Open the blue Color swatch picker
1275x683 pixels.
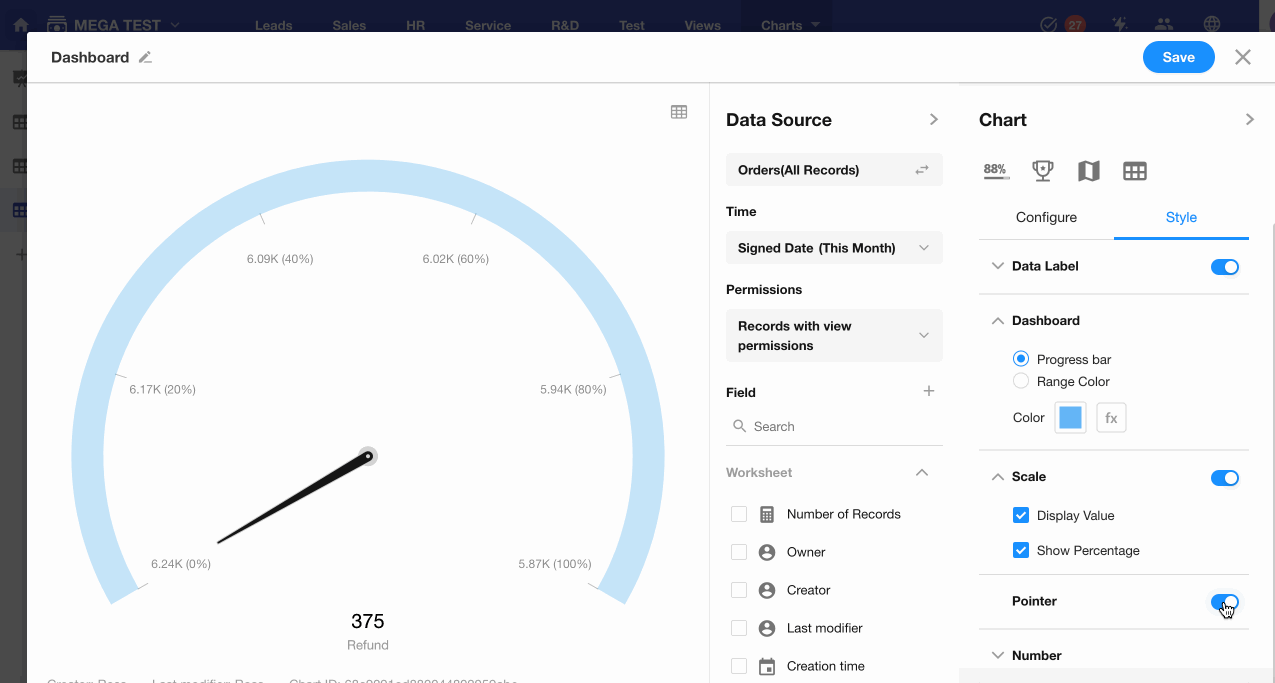coord(1070,418)
